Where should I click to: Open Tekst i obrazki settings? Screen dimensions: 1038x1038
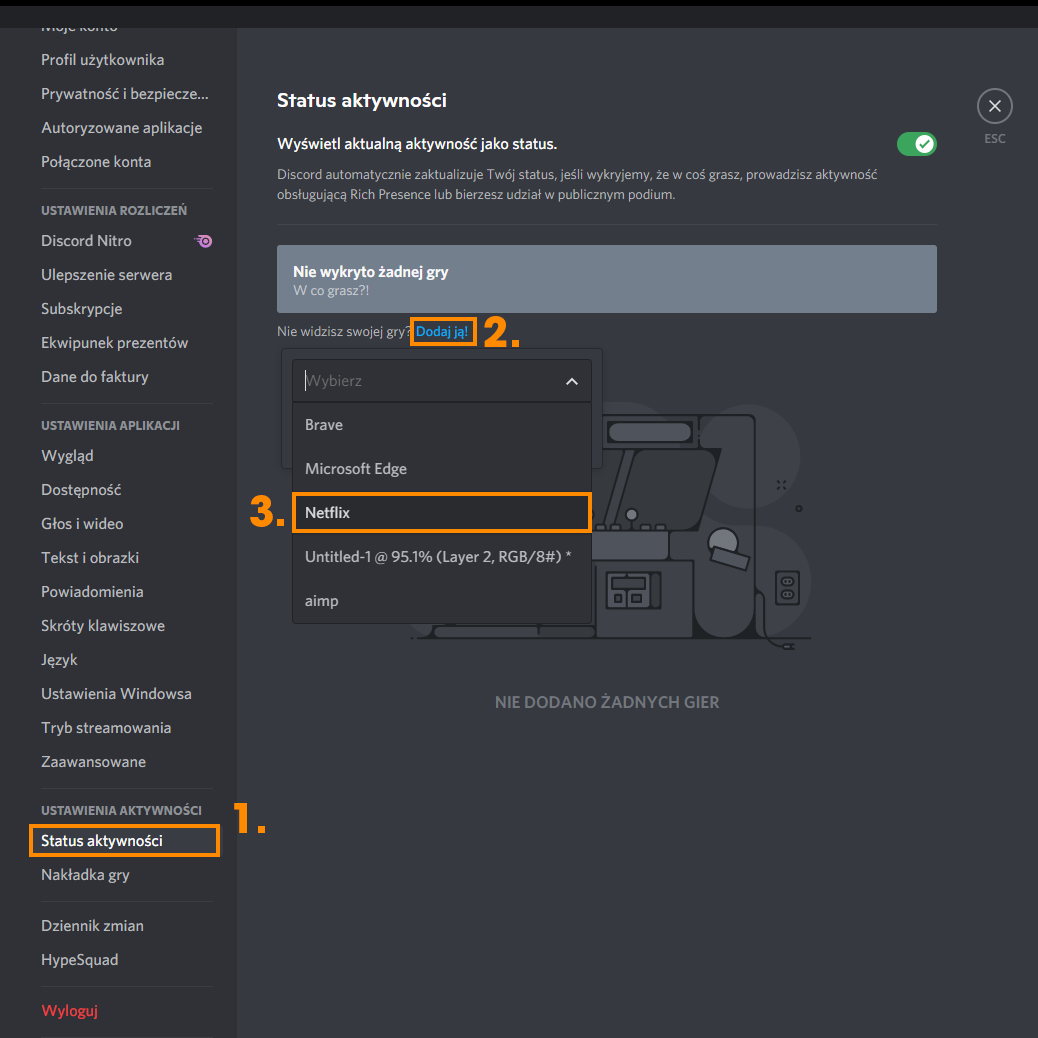(x=90, y=558)
